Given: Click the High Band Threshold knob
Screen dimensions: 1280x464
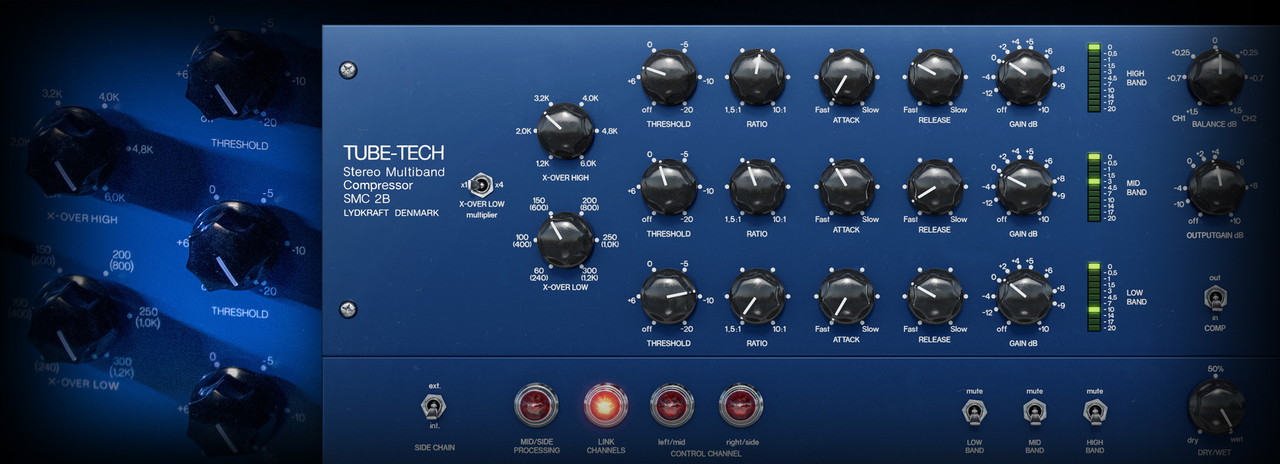Looking at the screenshot, I should (668, 77).
